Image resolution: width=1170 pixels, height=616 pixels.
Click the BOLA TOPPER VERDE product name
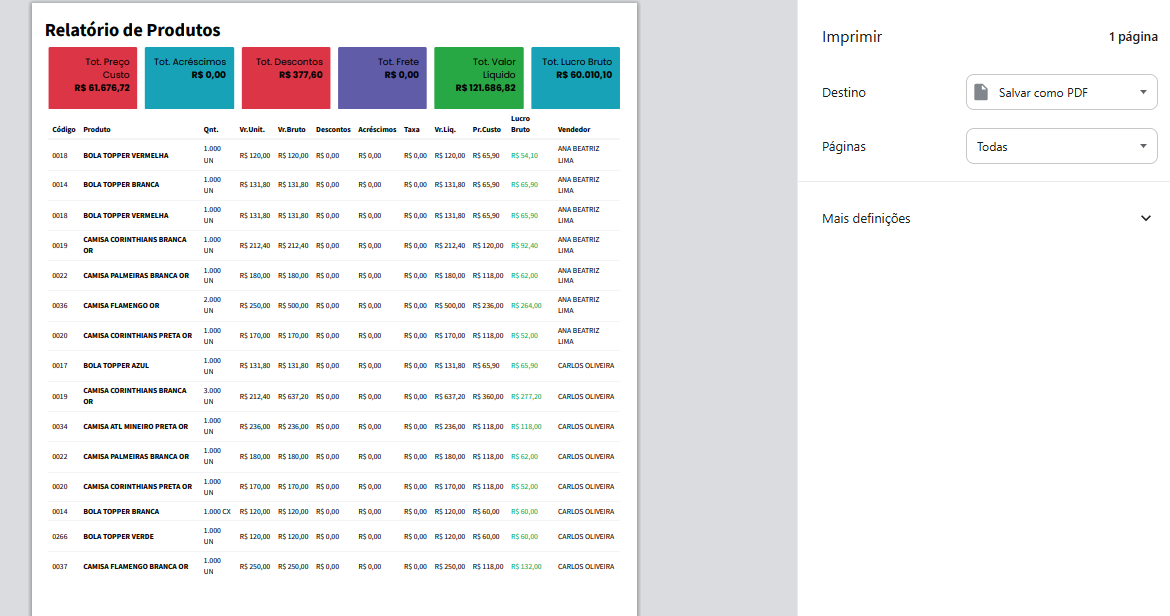pos(118,537)
